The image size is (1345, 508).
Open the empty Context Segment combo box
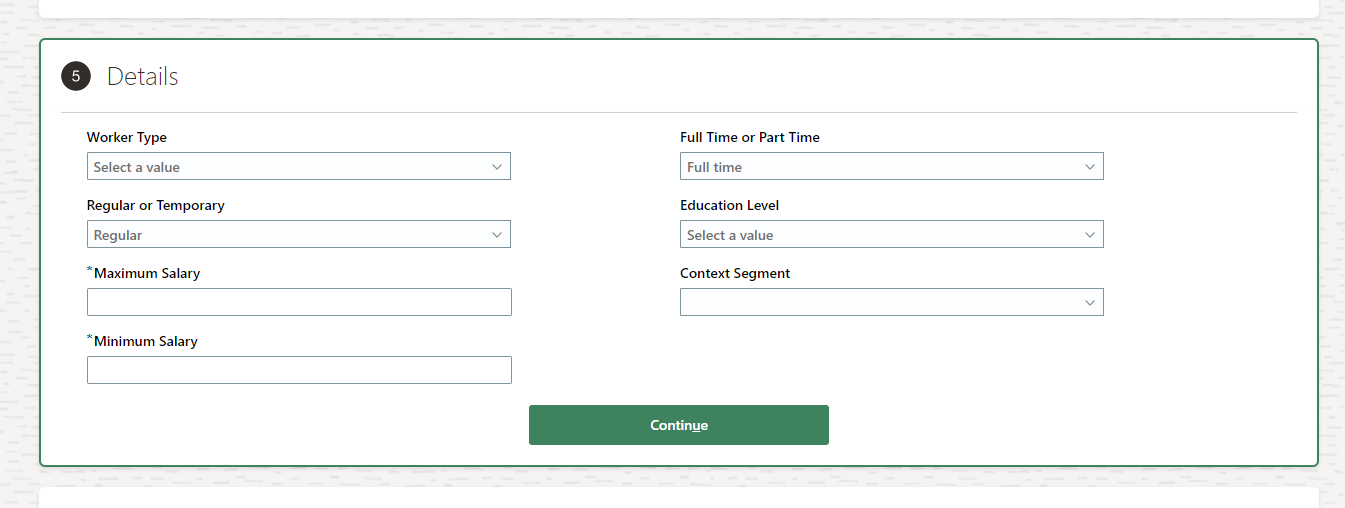point(892,302)
